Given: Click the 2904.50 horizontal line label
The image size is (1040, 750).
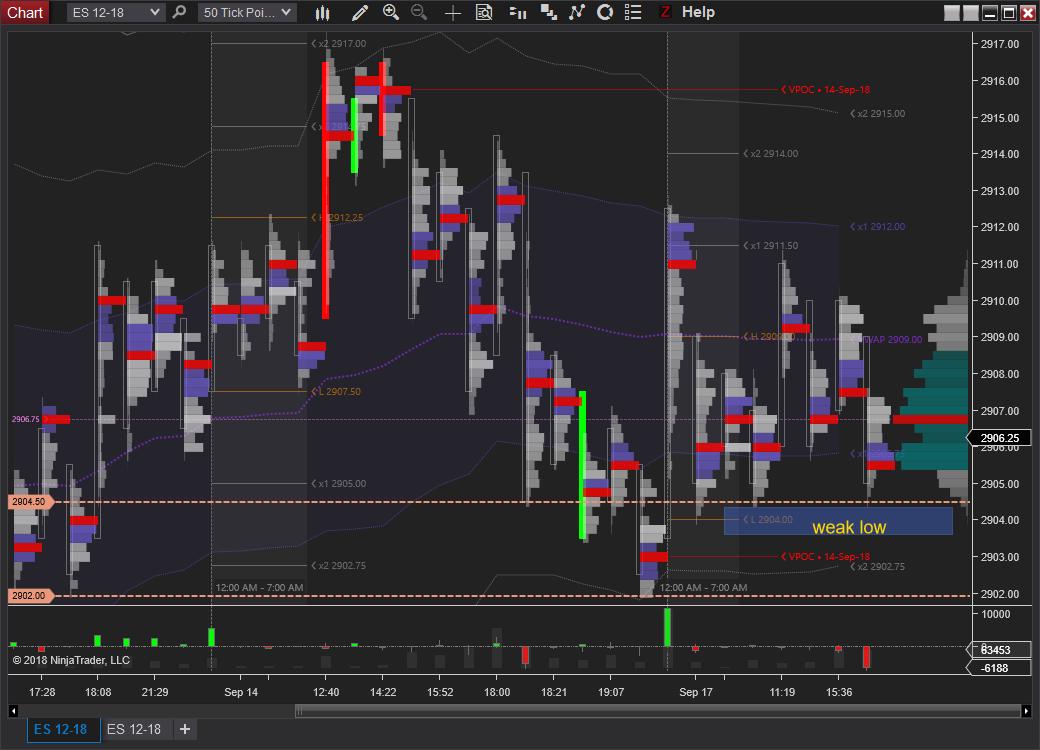Looking at the screenshot, I should [29, 502].
